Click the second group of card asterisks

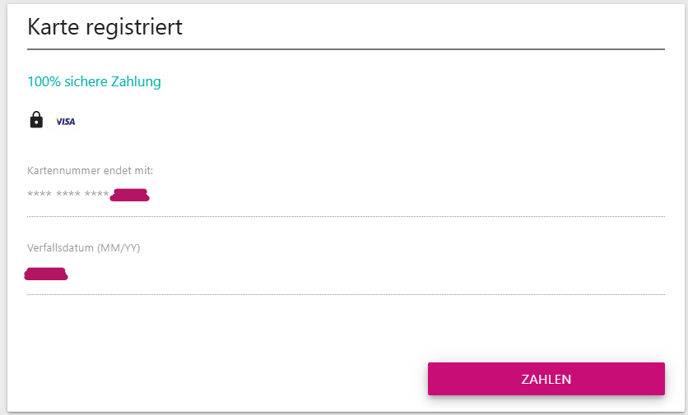pyautogui.click(x=68, y=193)
